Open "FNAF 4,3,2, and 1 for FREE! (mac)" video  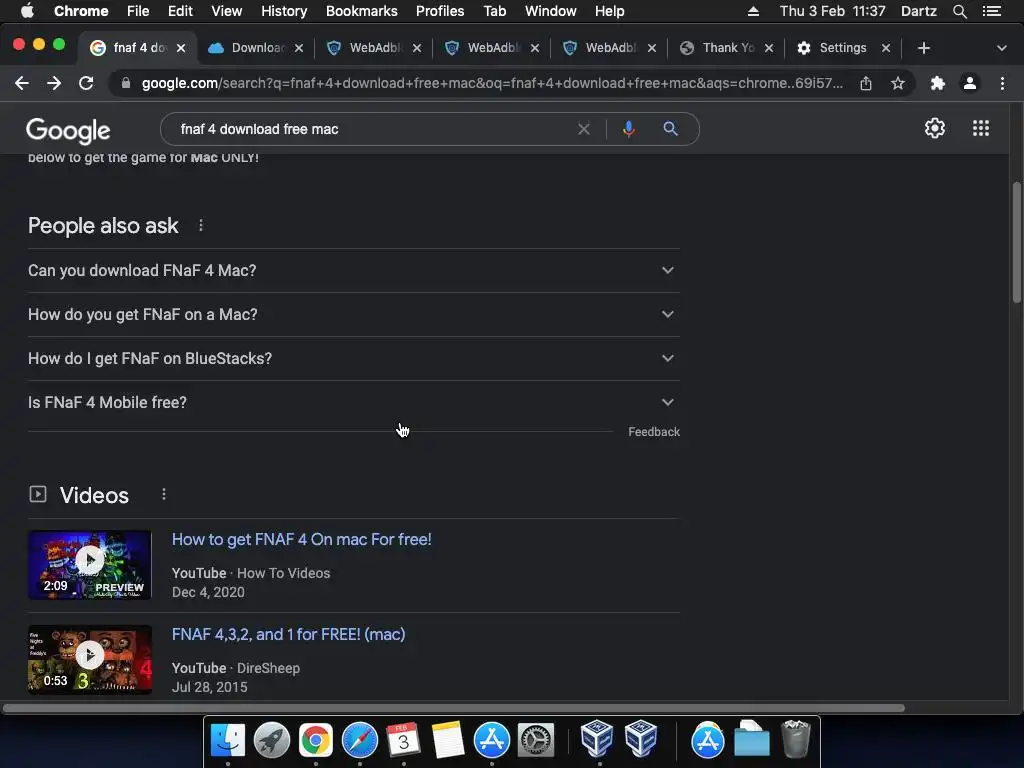tap(288, 634)
